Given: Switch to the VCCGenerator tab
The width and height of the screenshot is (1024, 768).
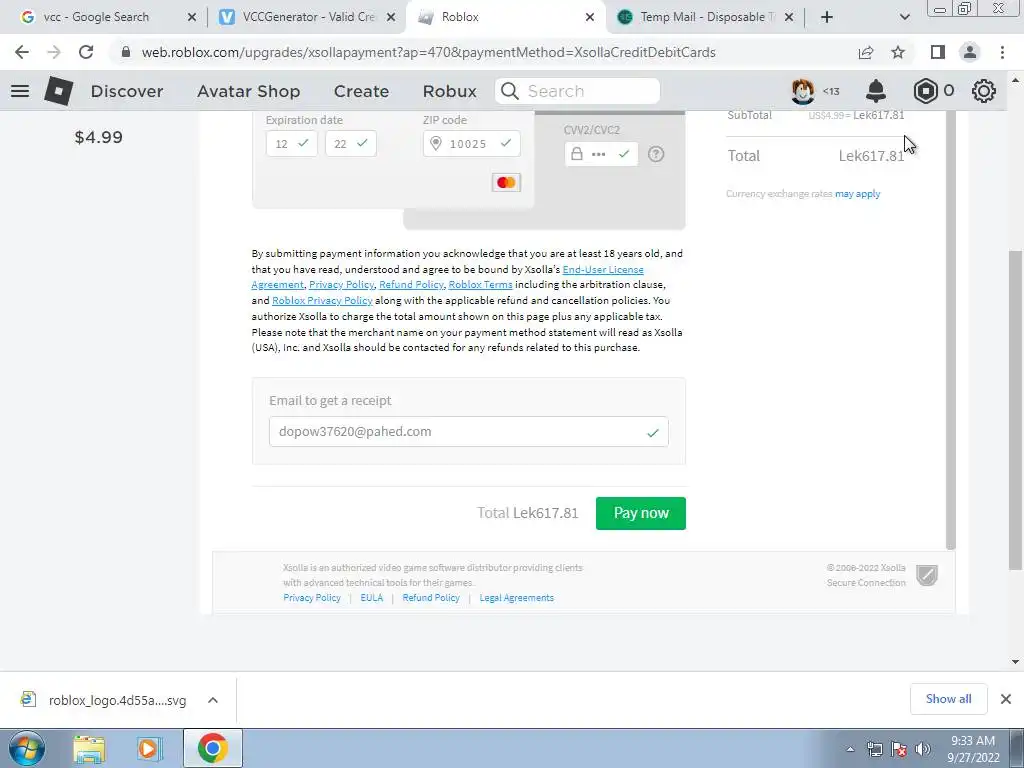Looking at the screenshot, I should (x=307, y=17).
